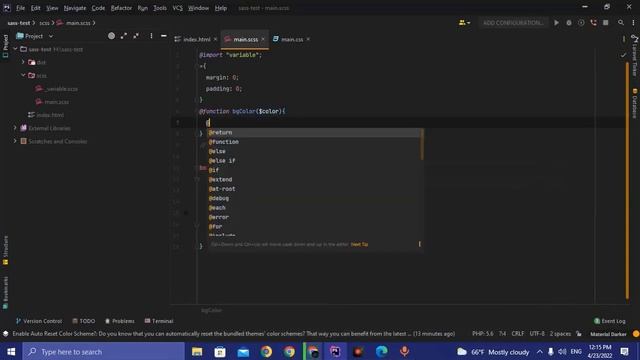Select _variable.scss in project tree
The width and height of the screenshot is (640, 360).
pos(57,89)
